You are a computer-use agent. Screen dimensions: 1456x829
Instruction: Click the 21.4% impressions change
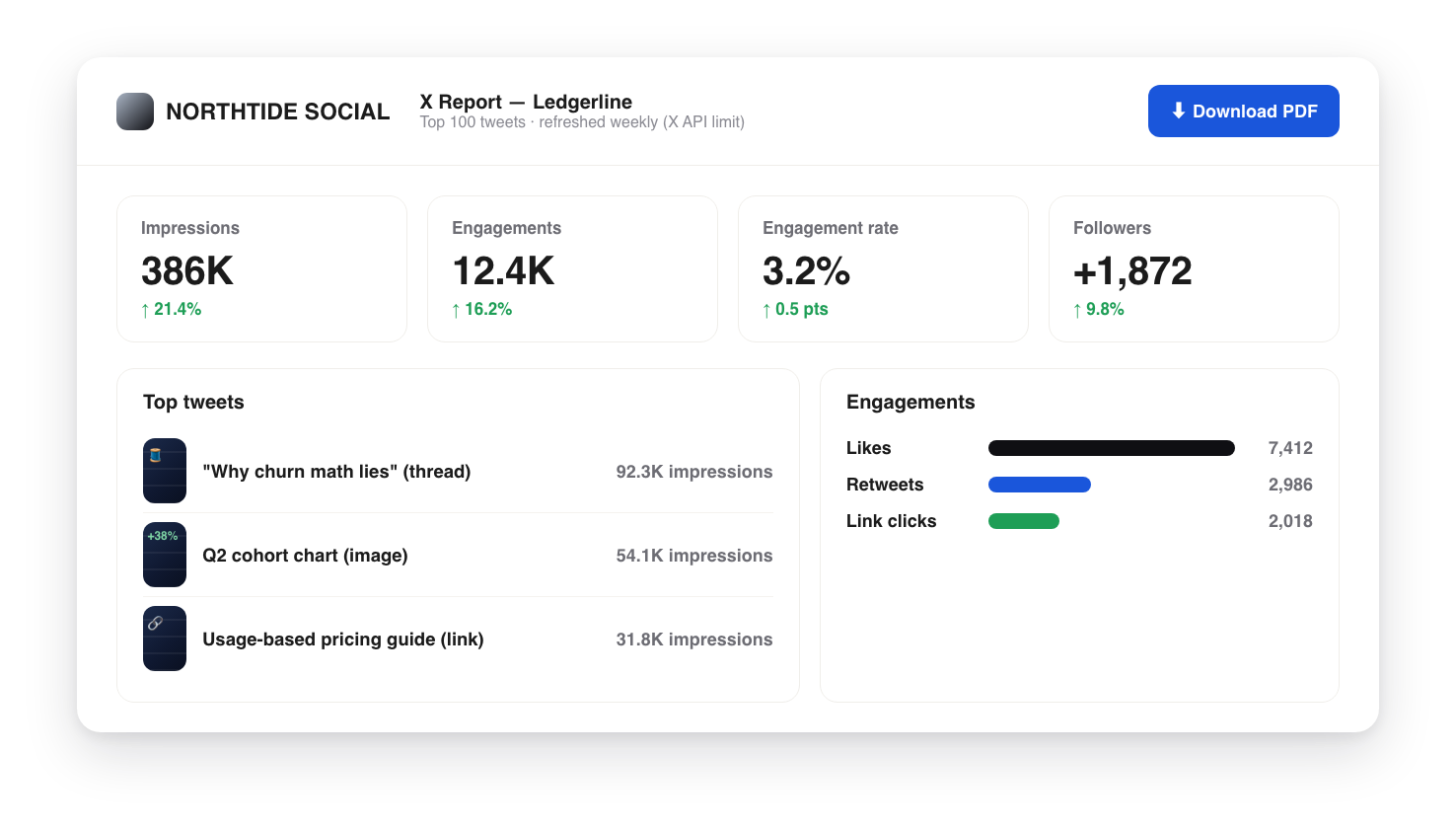(x=171, y=309)
